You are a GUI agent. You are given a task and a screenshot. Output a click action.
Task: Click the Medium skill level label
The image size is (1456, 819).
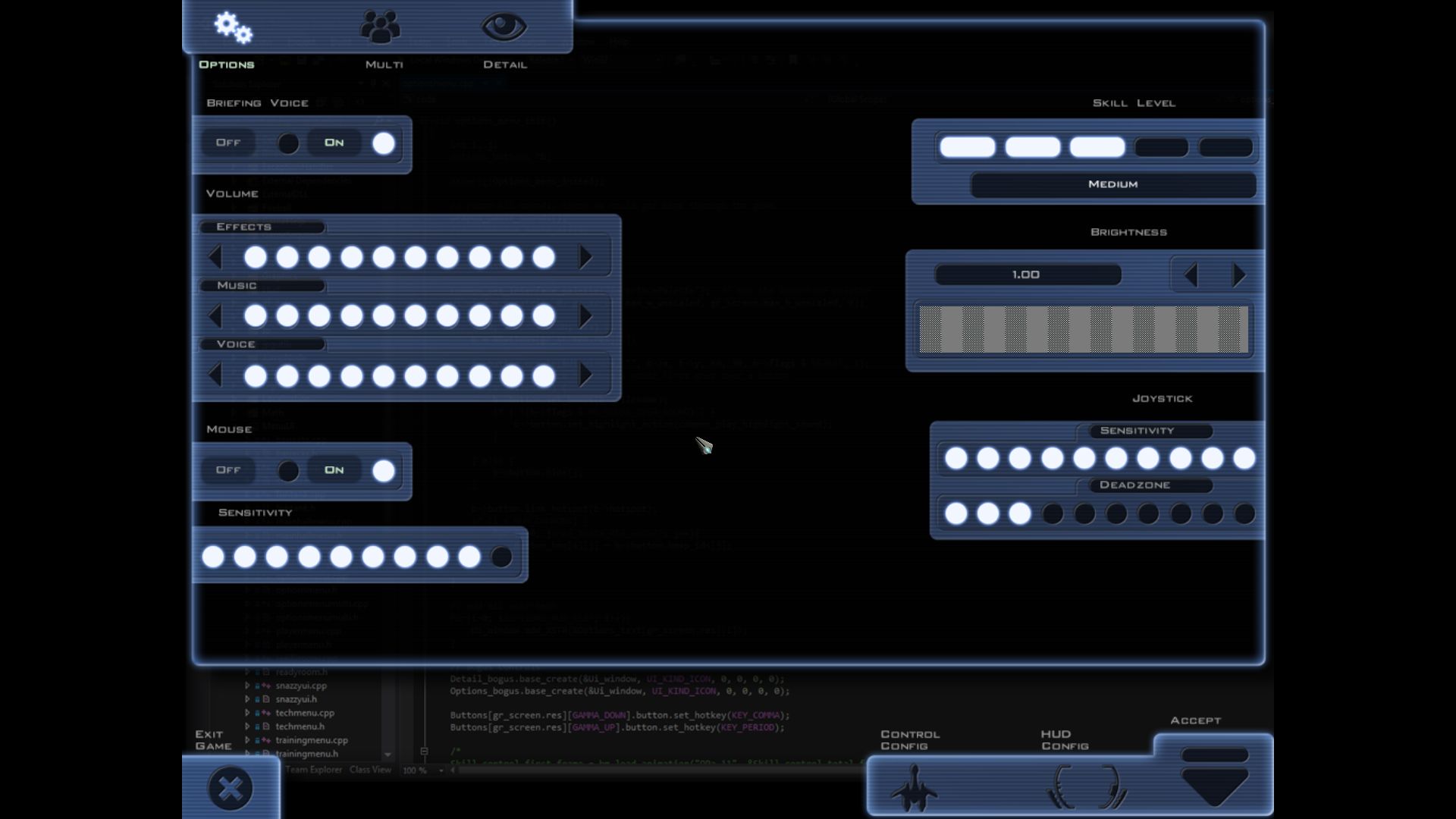click(x=1112, y=184)
